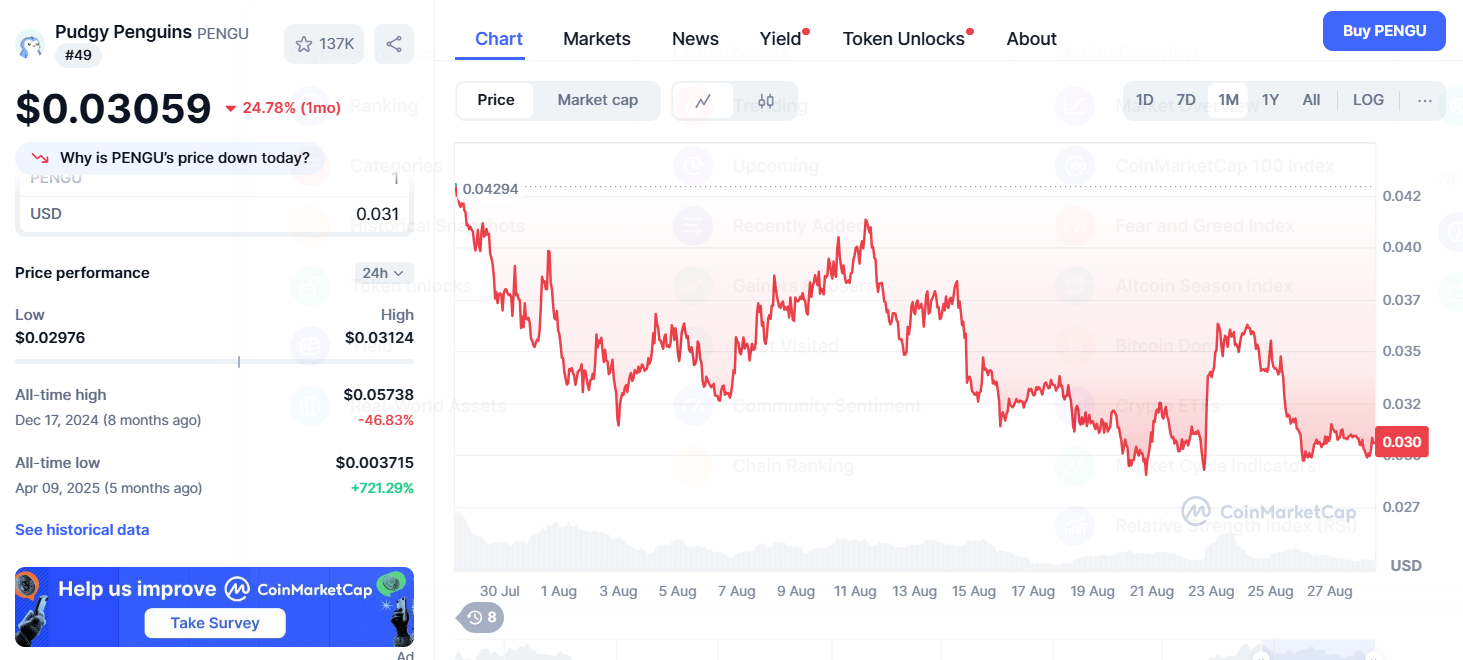Click the history events badge
The width and height of the screenshot is (1463, 660).
pos(481,617)
